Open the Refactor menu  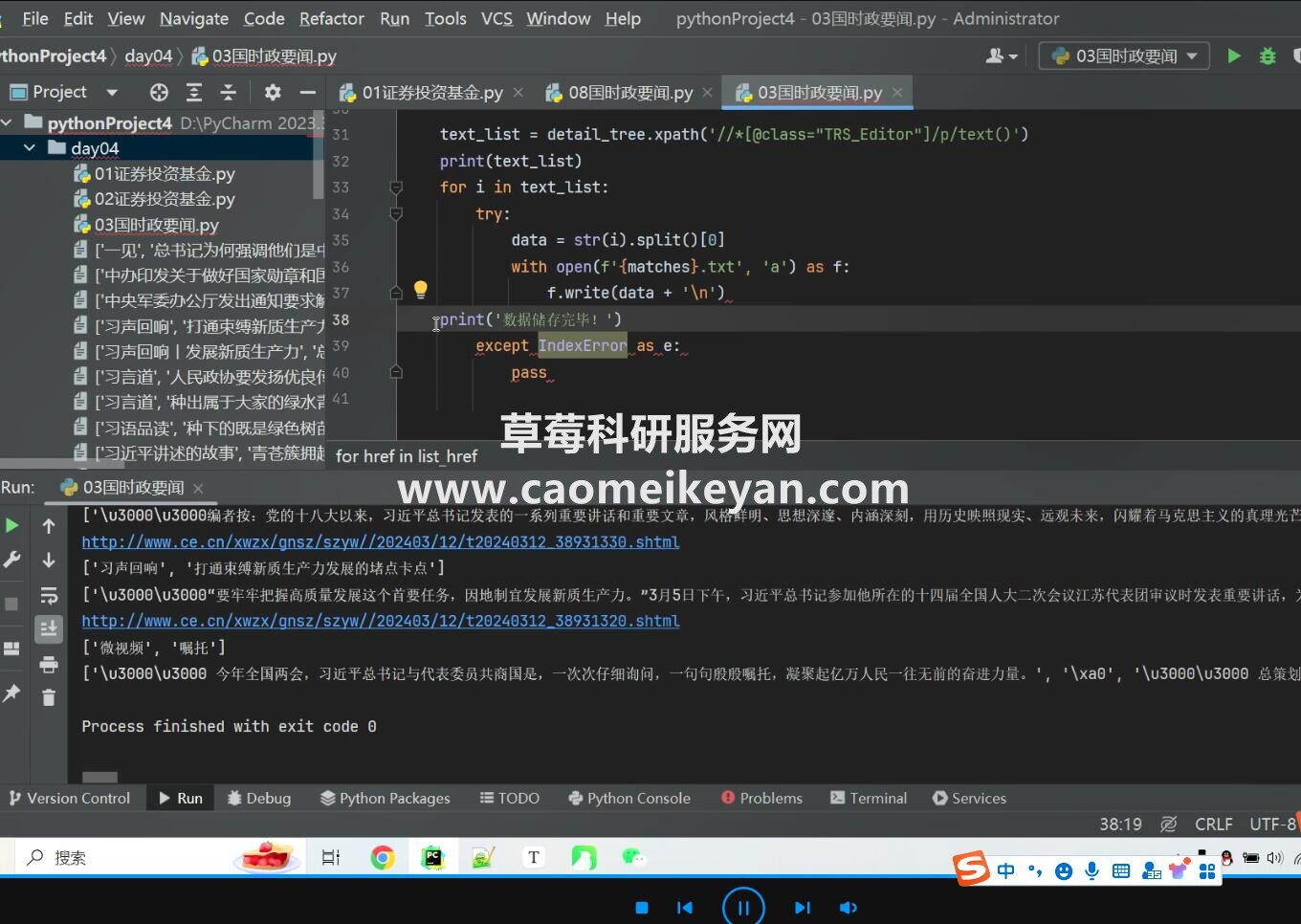pos(331,18)
